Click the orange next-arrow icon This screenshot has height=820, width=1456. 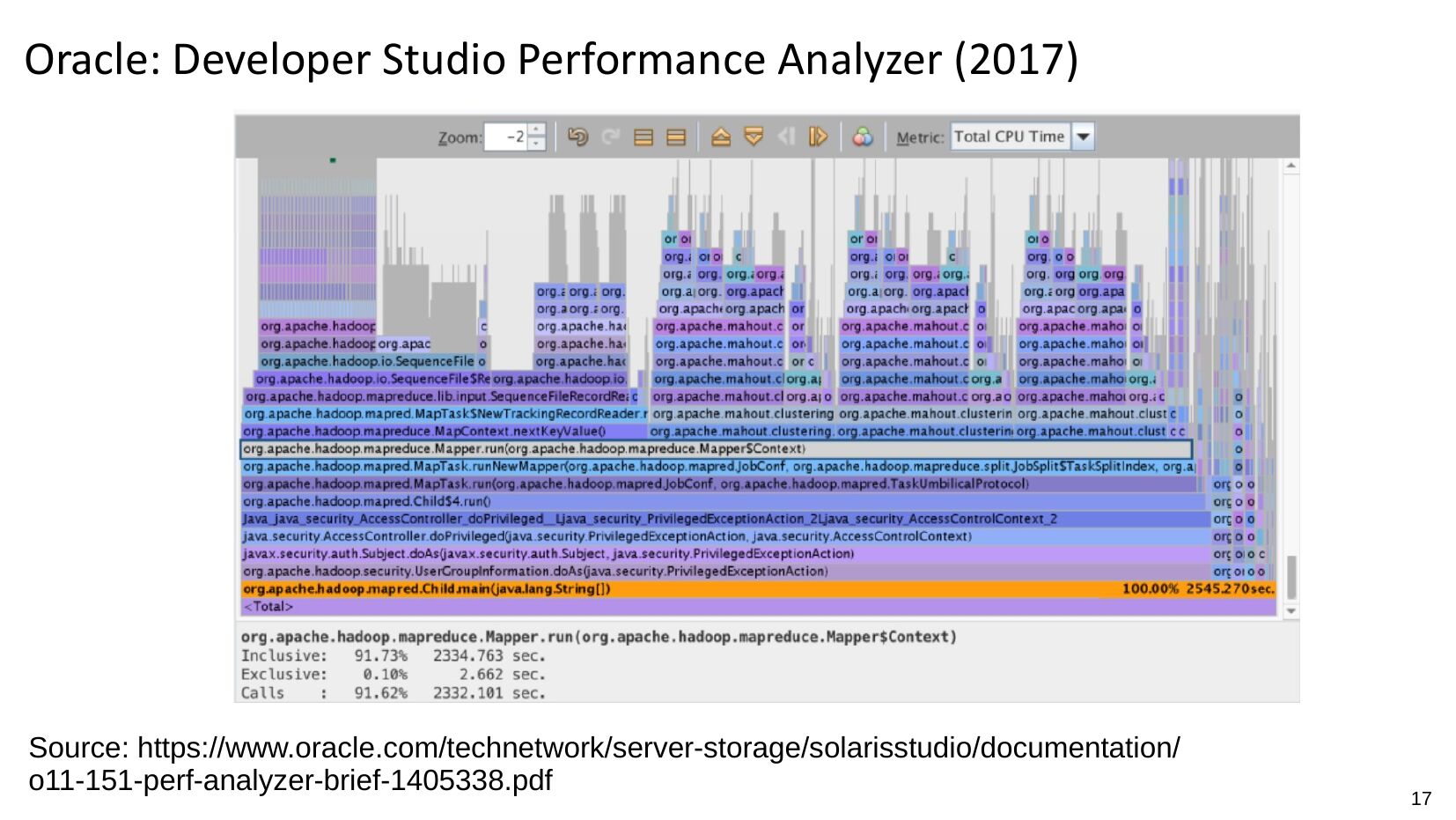coord(818,137)
